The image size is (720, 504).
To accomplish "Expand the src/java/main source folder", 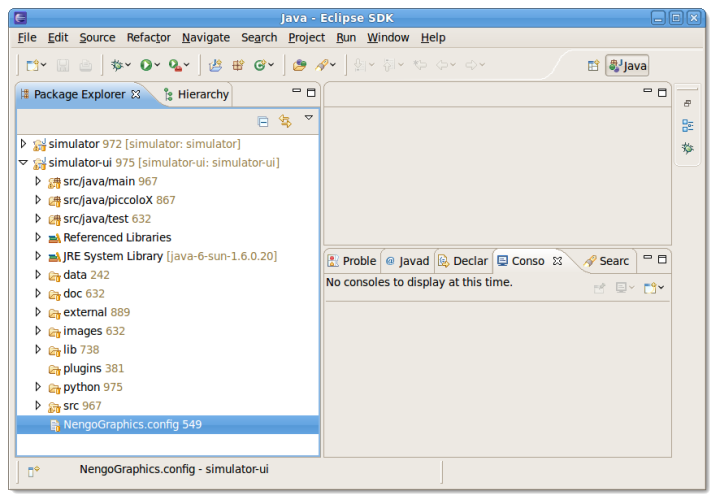I will point(38,181).
